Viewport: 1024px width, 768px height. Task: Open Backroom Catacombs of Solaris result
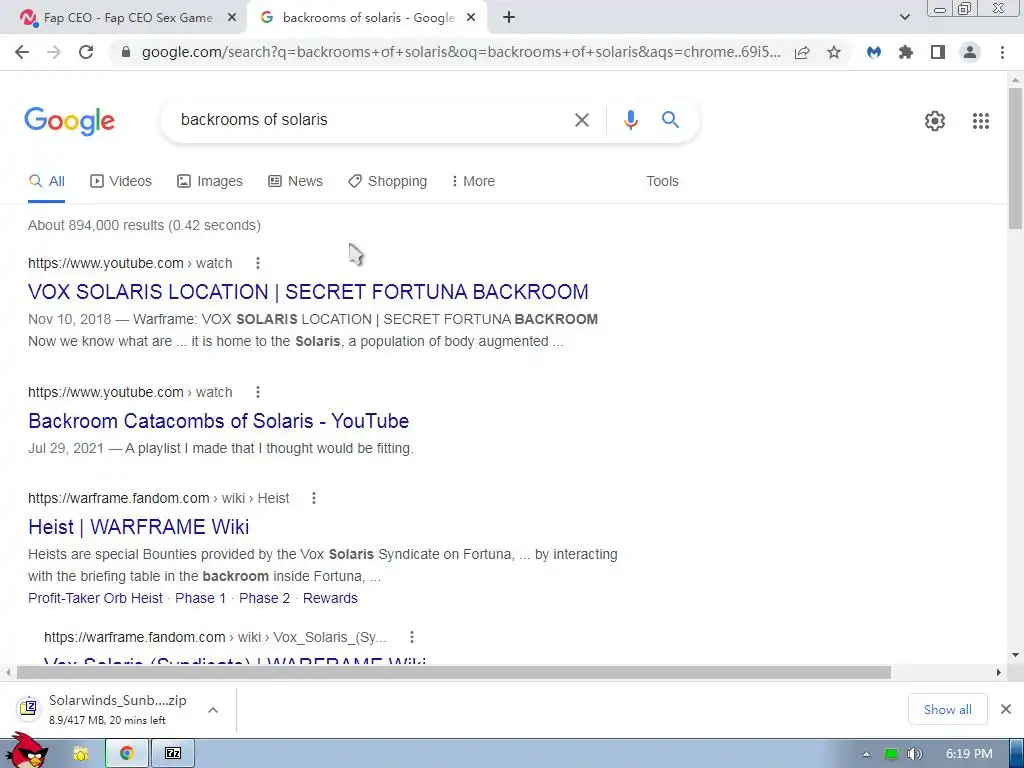click(x=219, y=421)
